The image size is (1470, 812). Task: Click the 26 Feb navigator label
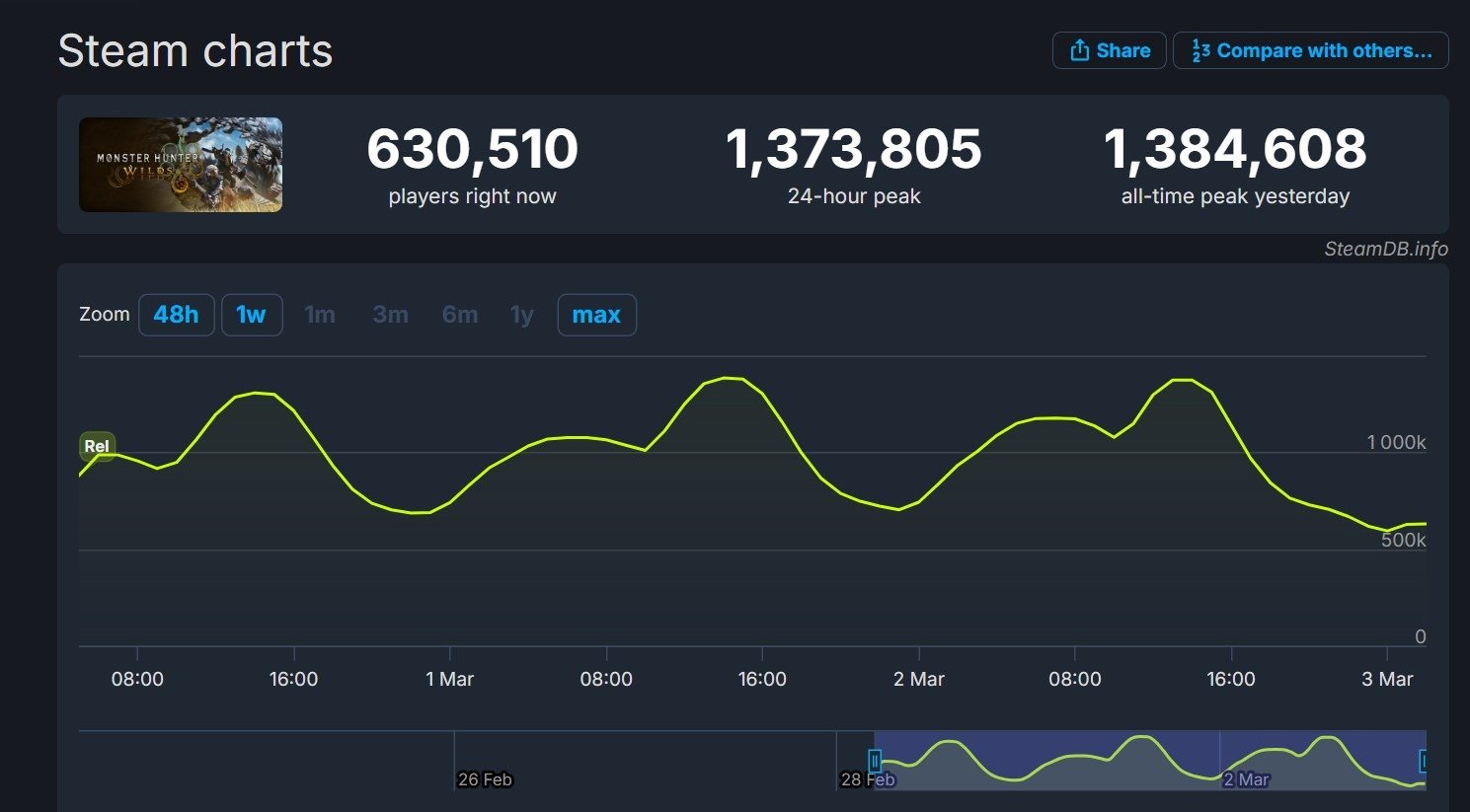485,779
